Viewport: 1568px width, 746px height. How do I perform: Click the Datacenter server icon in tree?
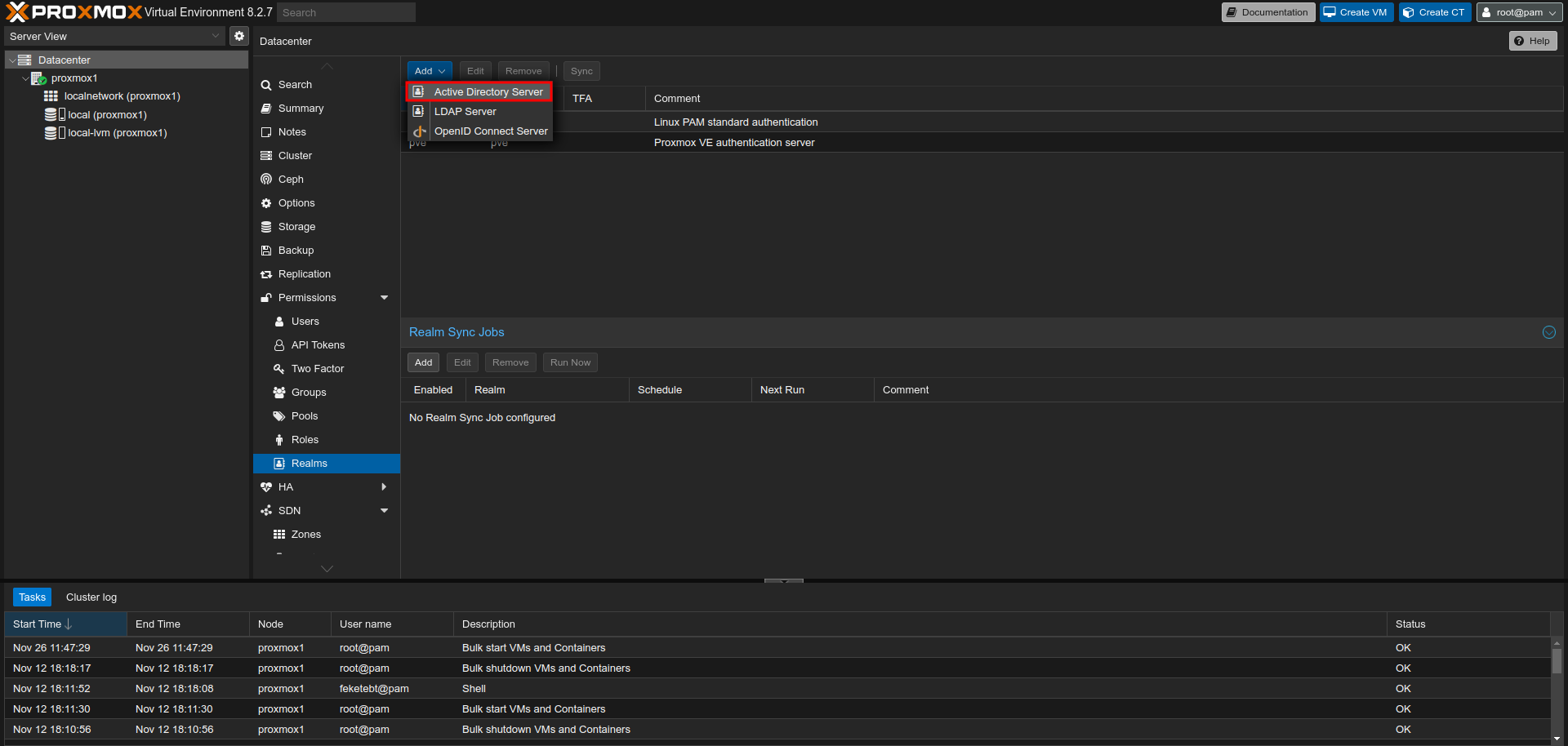pyautogui.click(x=24, y=60)
